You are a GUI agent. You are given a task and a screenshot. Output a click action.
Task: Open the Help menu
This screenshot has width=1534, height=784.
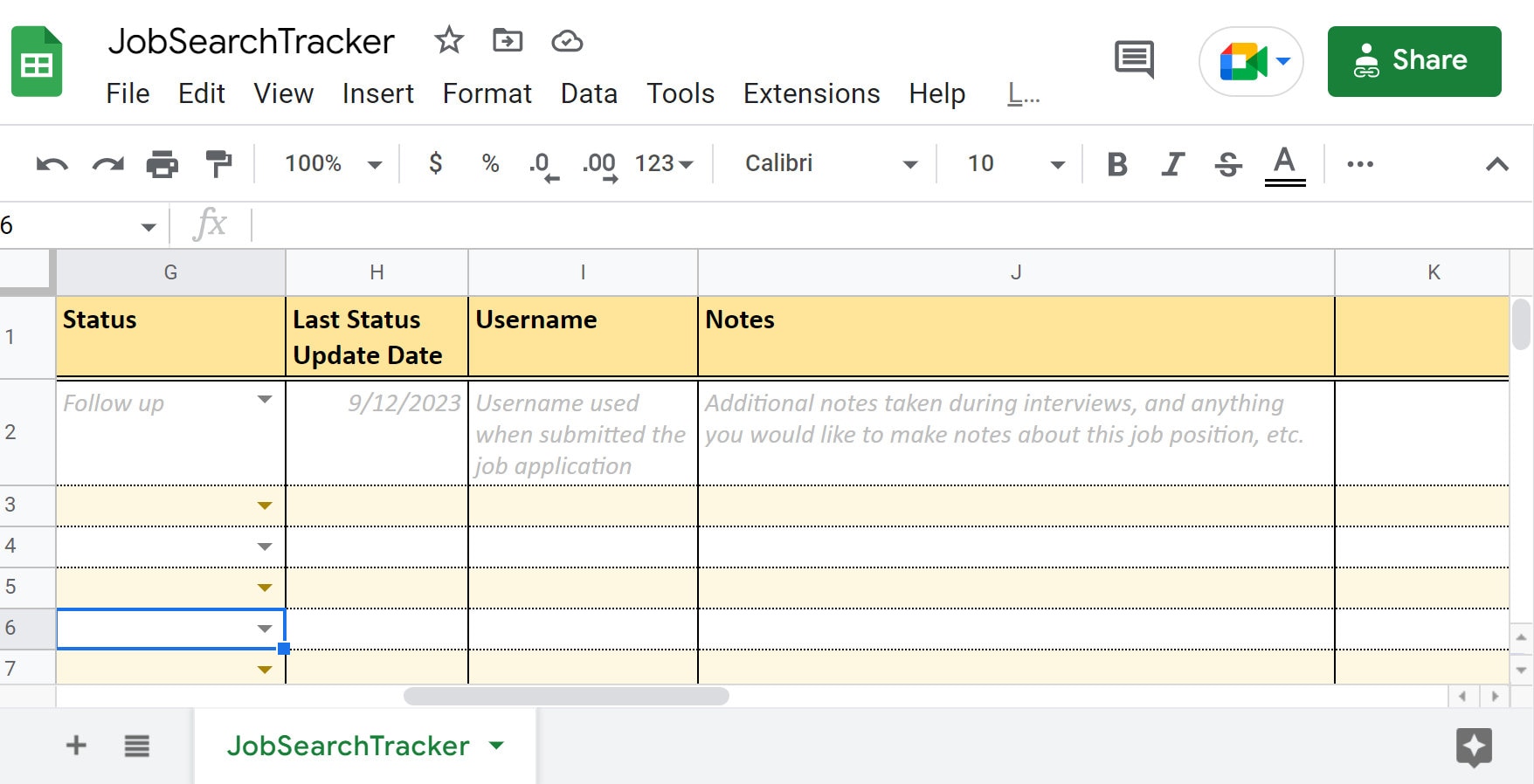click(x=936, y=93)
